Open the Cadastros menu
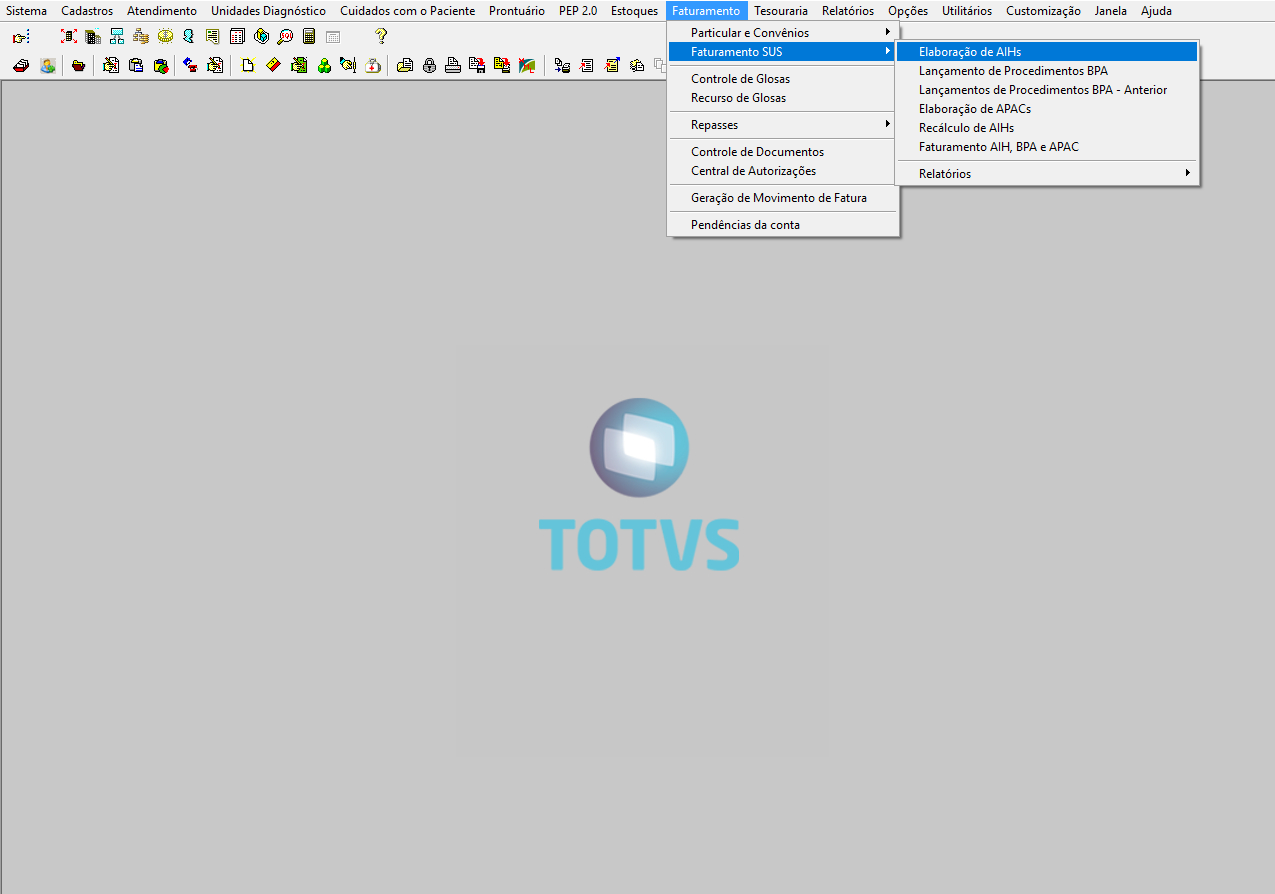Viewport: 1275px width, 894px height. click(x=87, y=11)
